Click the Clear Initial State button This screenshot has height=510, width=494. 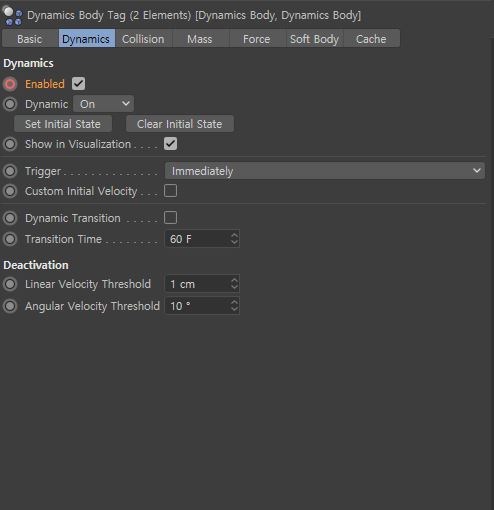[180, 124]
